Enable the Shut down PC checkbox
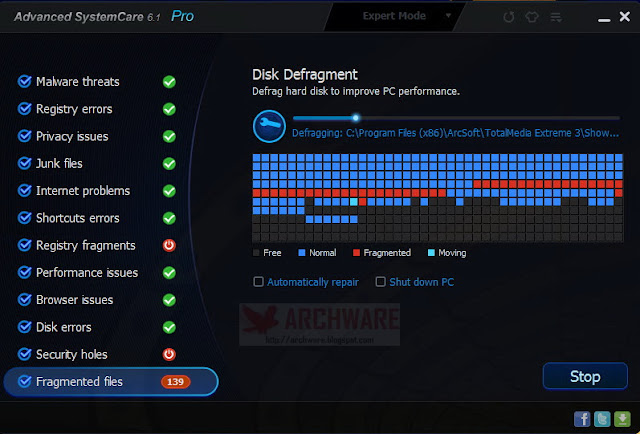 coord(380,282)
